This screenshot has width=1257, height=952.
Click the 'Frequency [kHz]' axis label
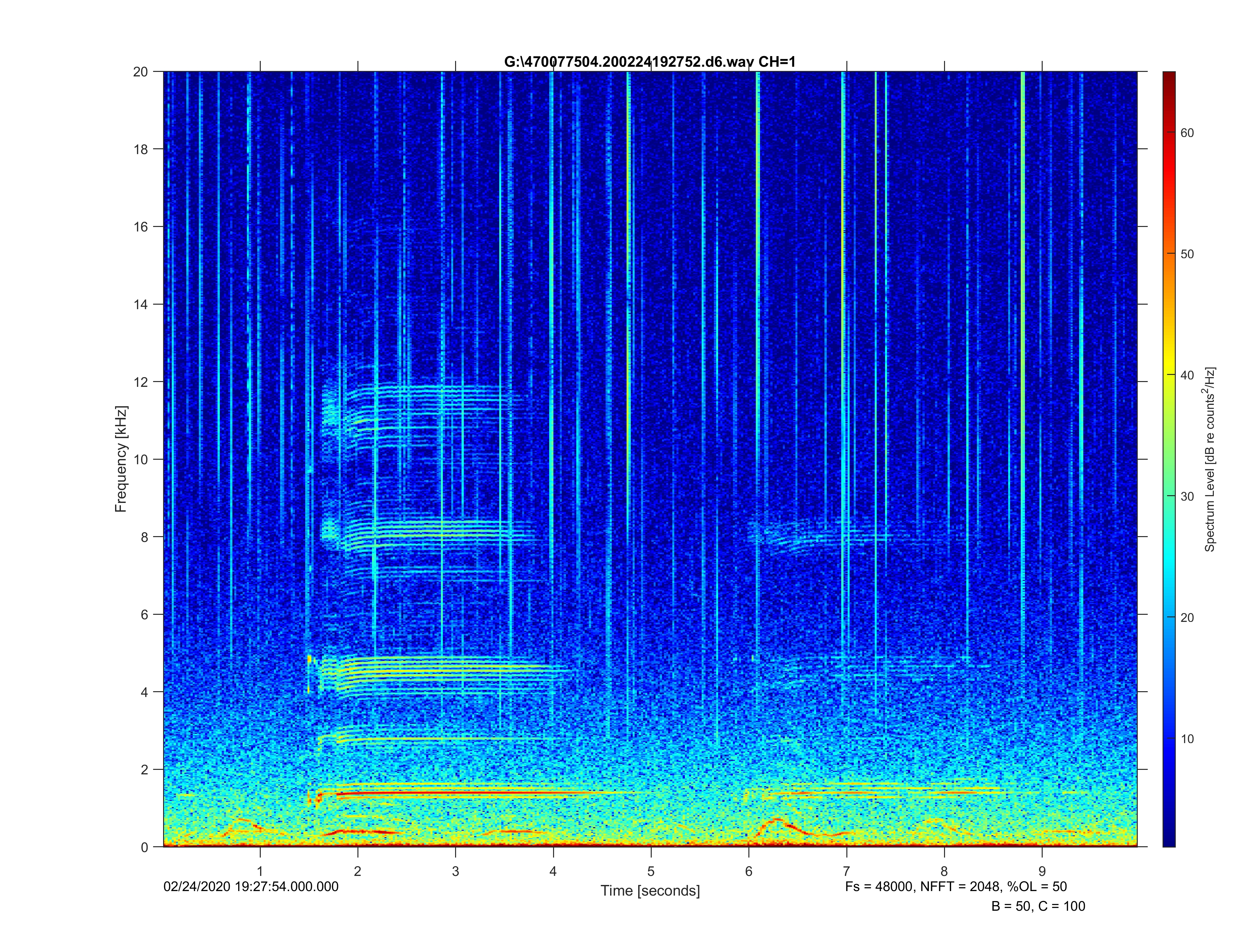[121, 459]
